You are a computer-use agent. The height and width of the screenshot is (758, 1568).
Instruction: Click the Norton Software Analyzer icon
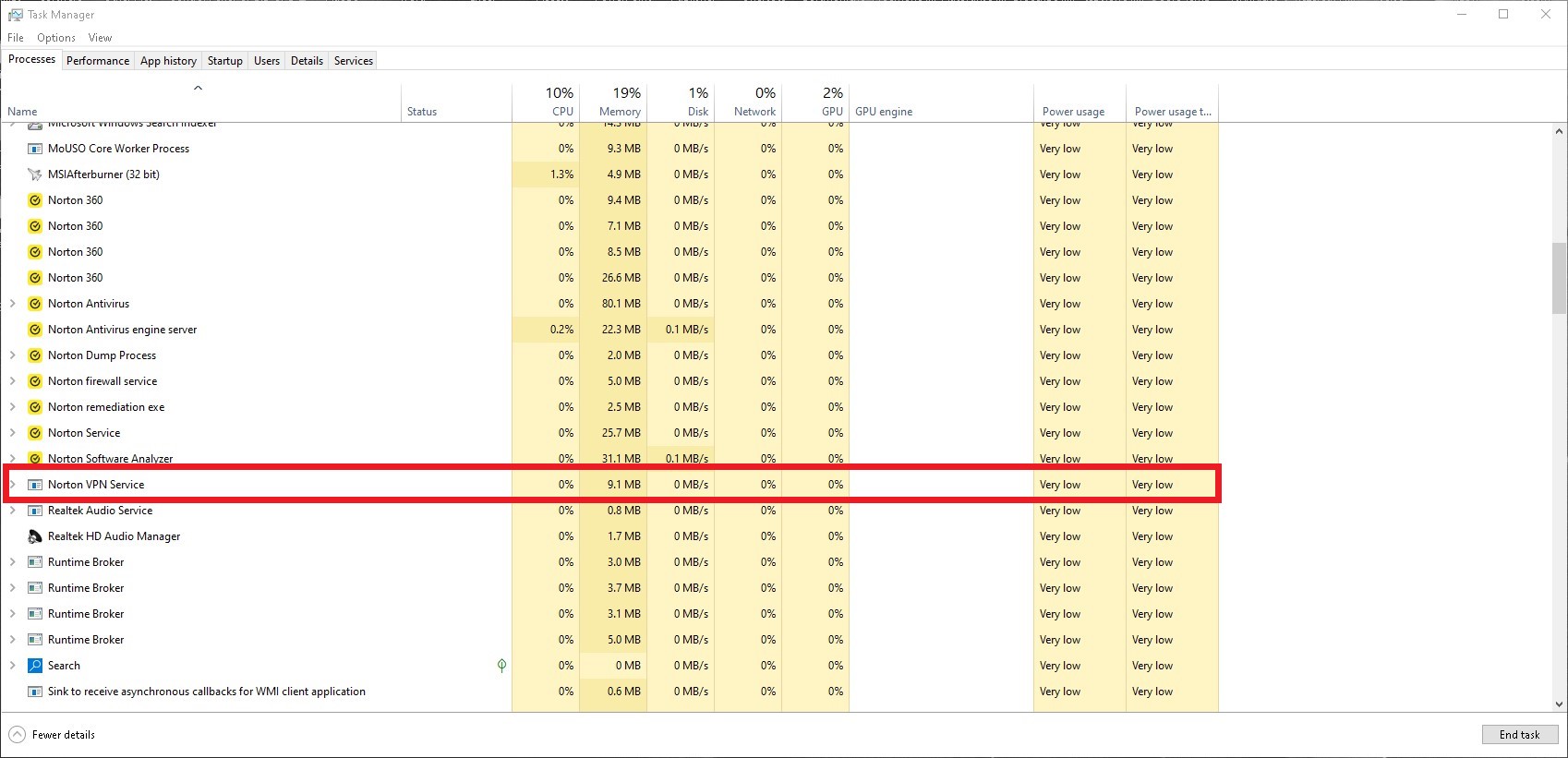click(x=35, y=459)
